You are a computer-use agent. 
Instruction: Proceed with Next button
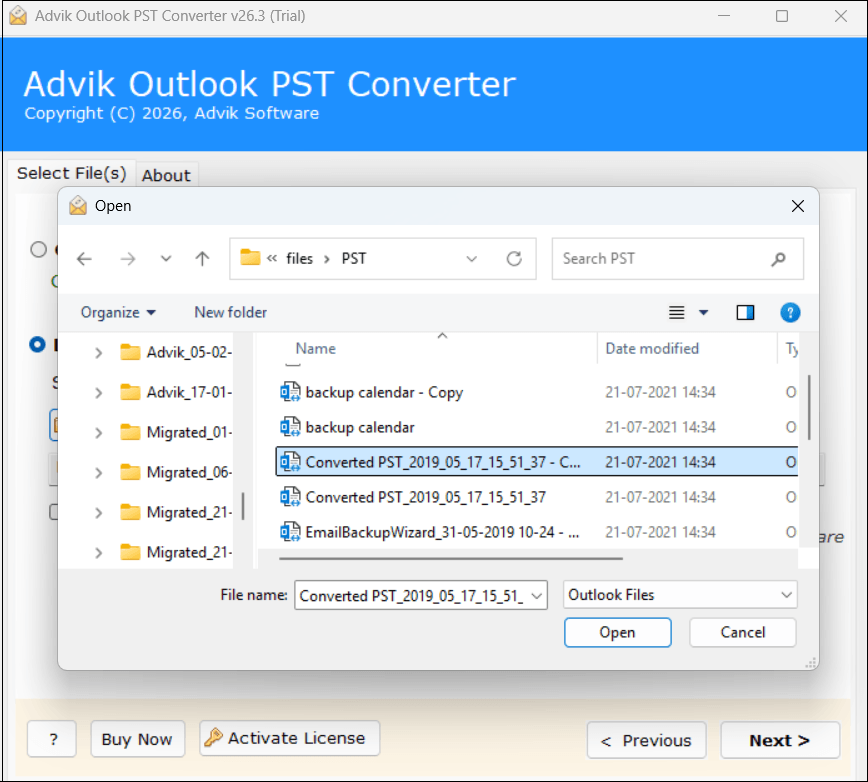point(780,740)
